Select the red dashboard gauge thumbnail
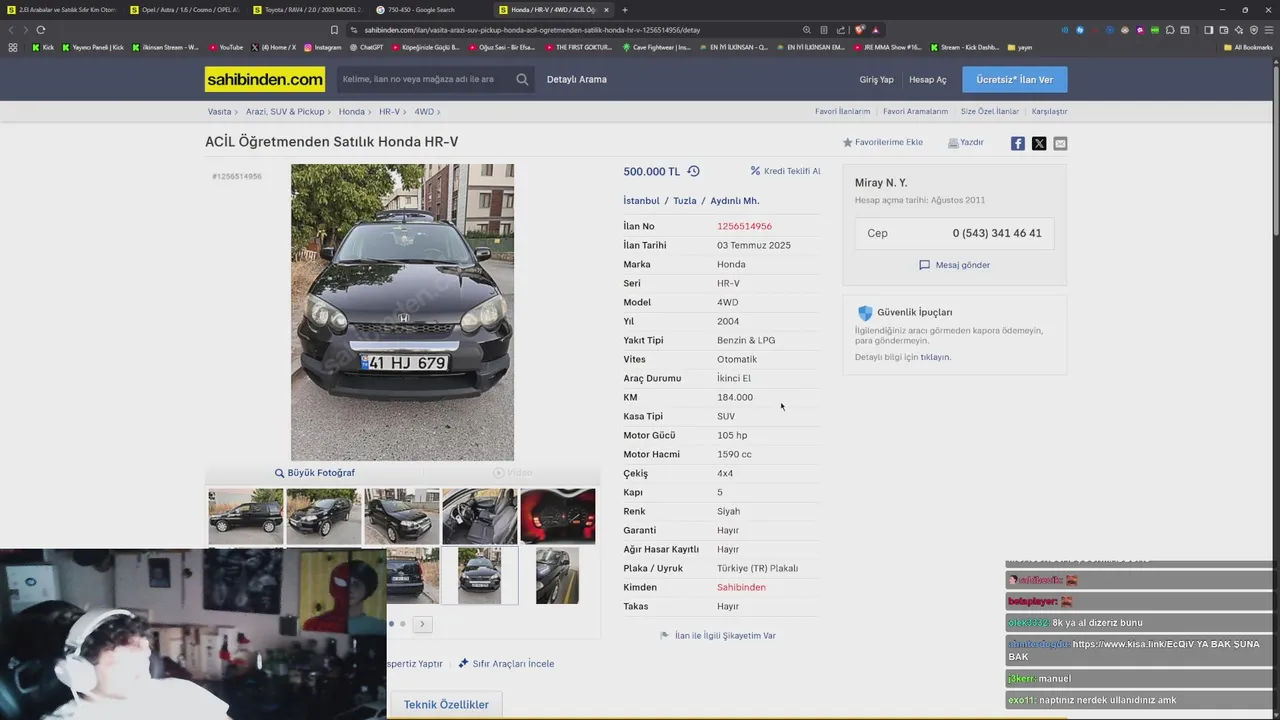 (558, 516)
